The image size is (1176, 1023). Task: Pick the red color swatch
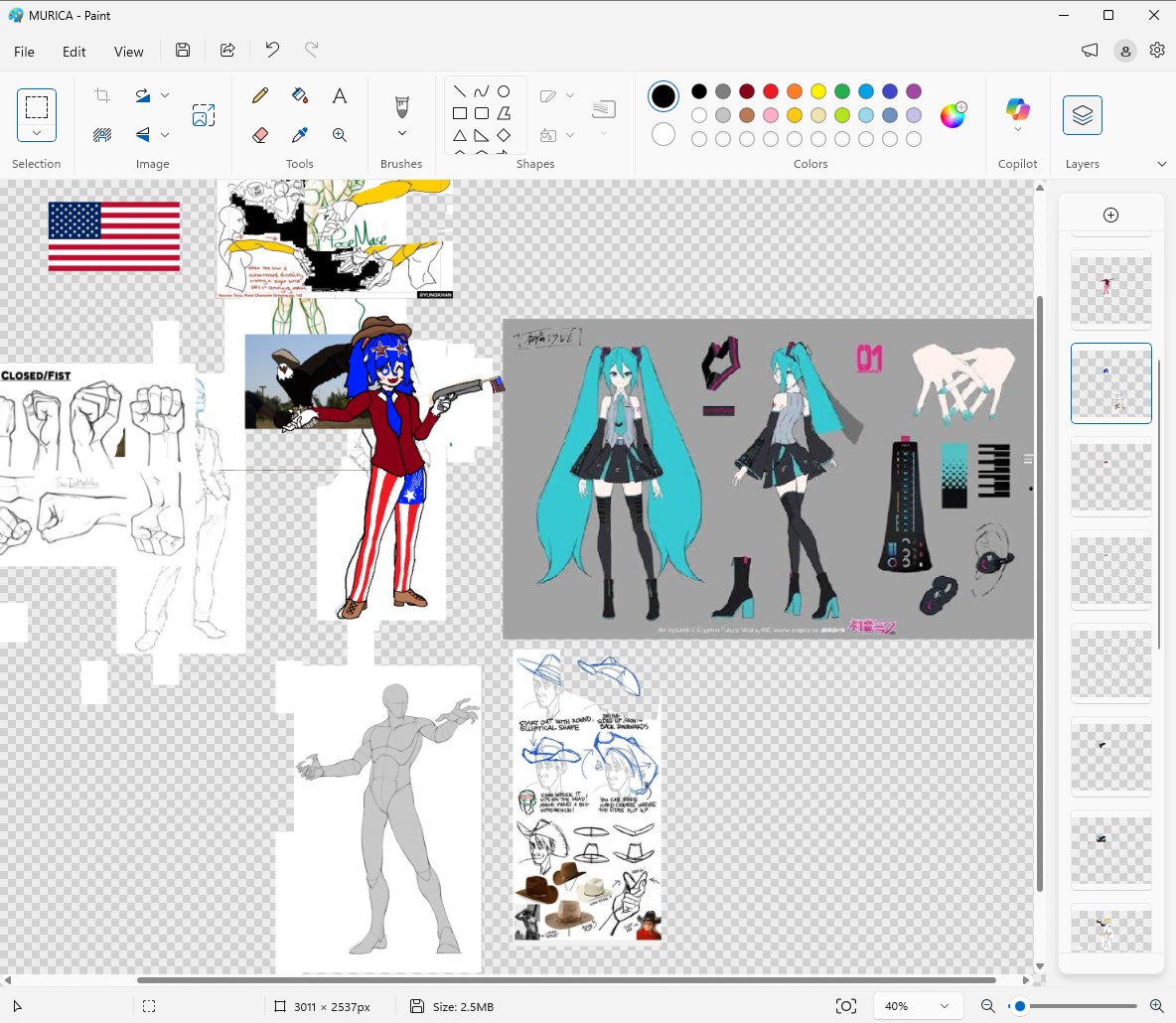pyautogui.click(x=770, y=91)
